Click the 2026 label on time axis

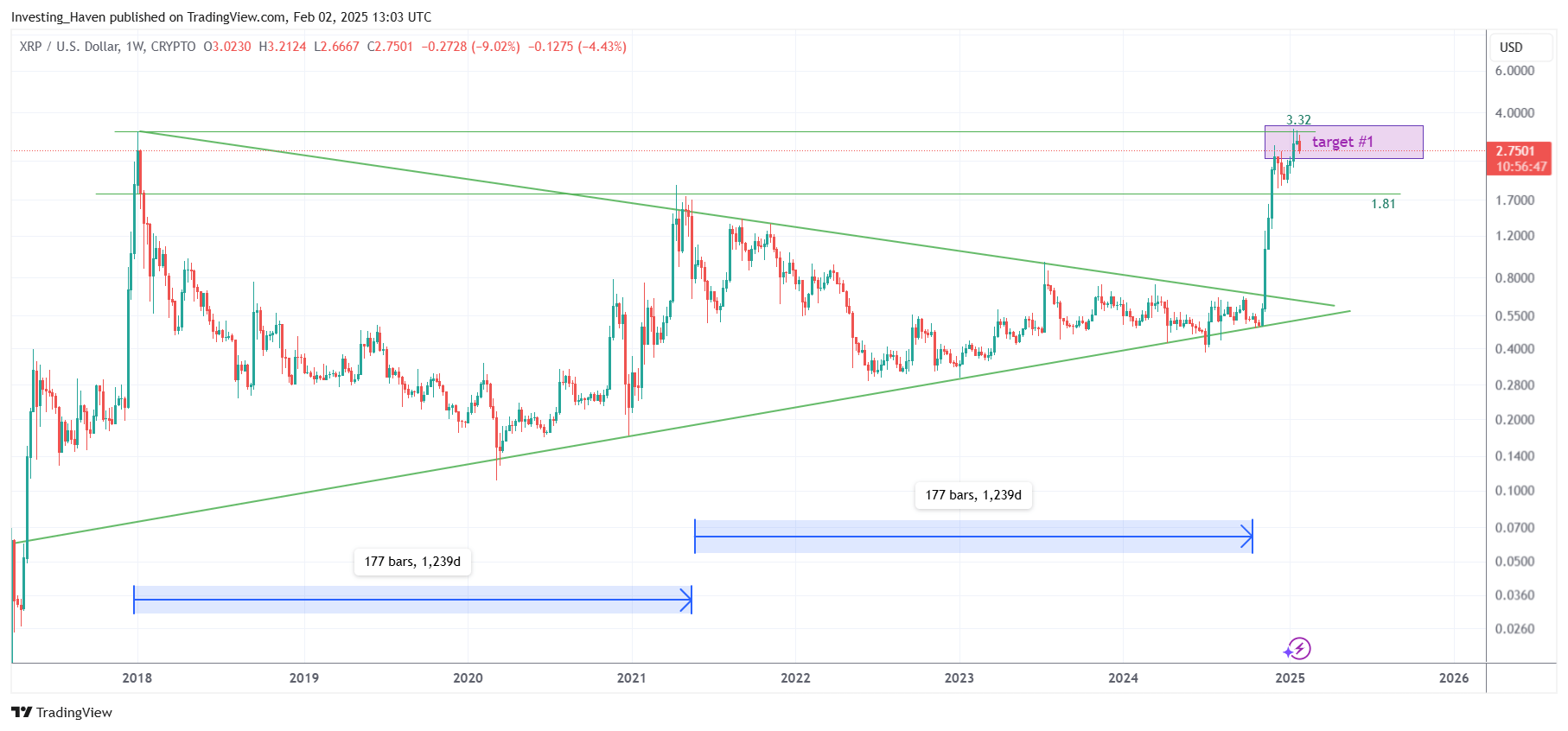click(1454, 678)
